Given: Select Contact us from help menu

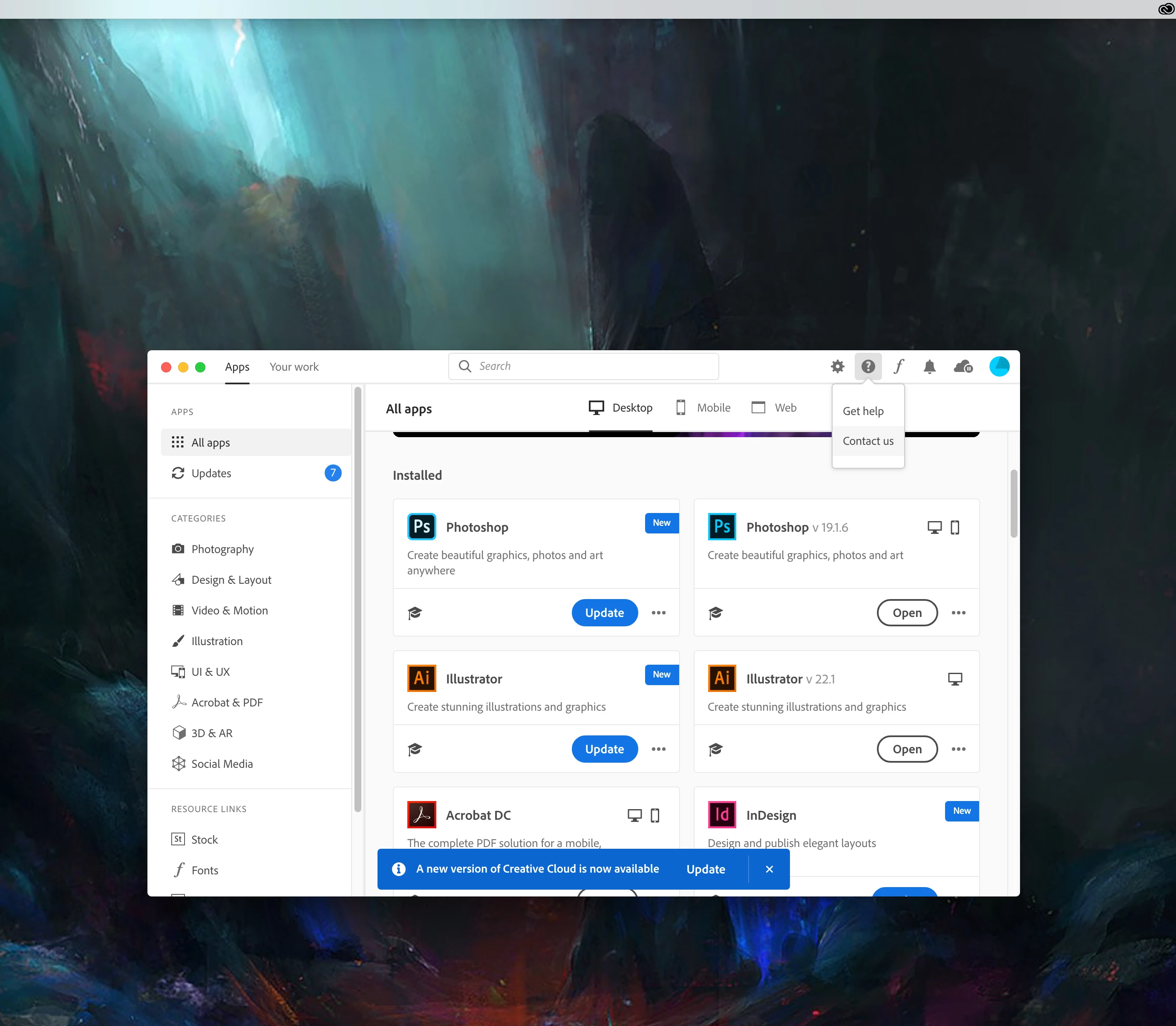Looking at the screenshot, I should click(868, 441).
